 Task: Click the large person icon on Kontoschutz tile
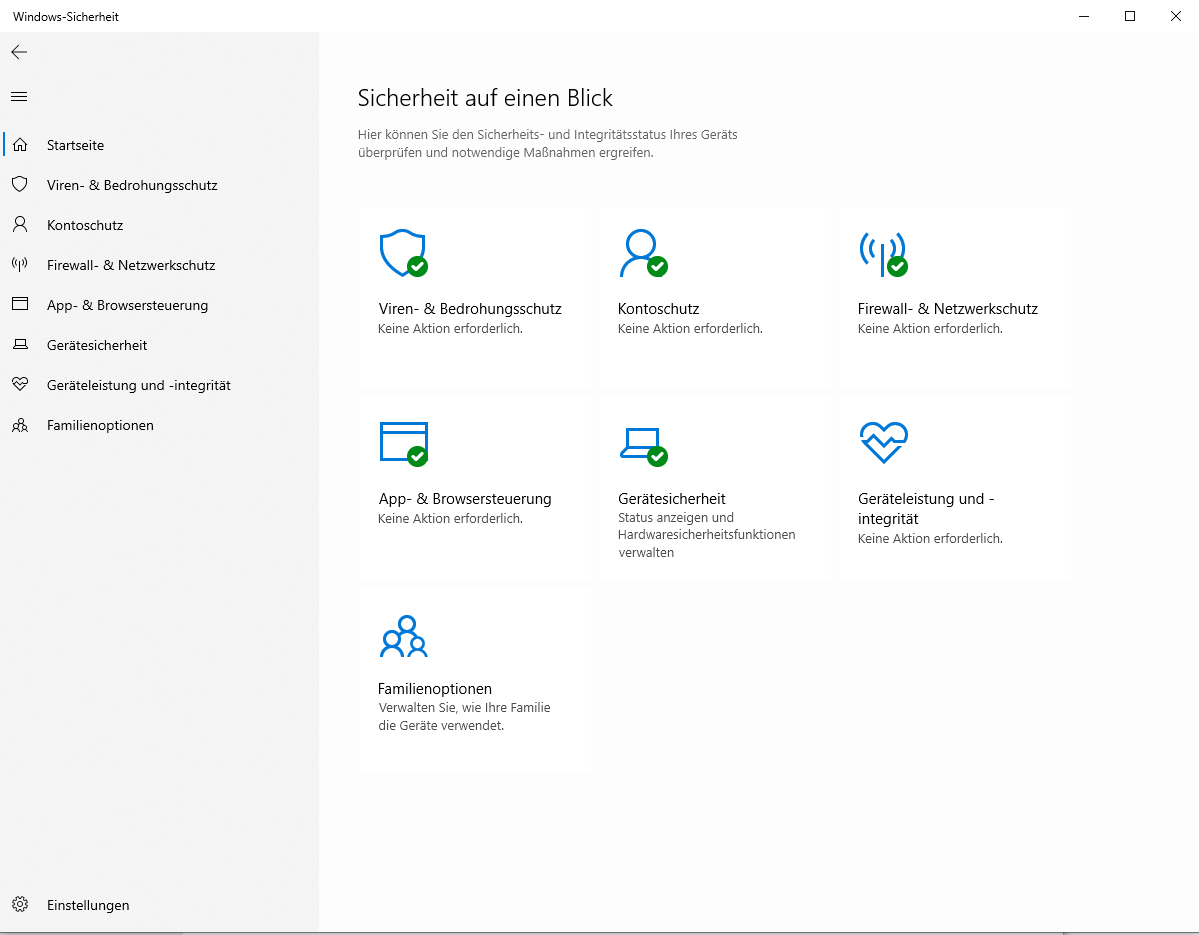tap(643, 253)
